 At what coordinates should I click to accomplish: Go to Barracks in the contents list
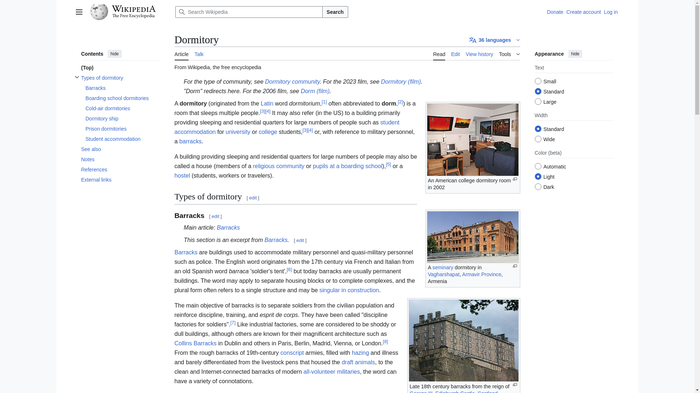95,88
